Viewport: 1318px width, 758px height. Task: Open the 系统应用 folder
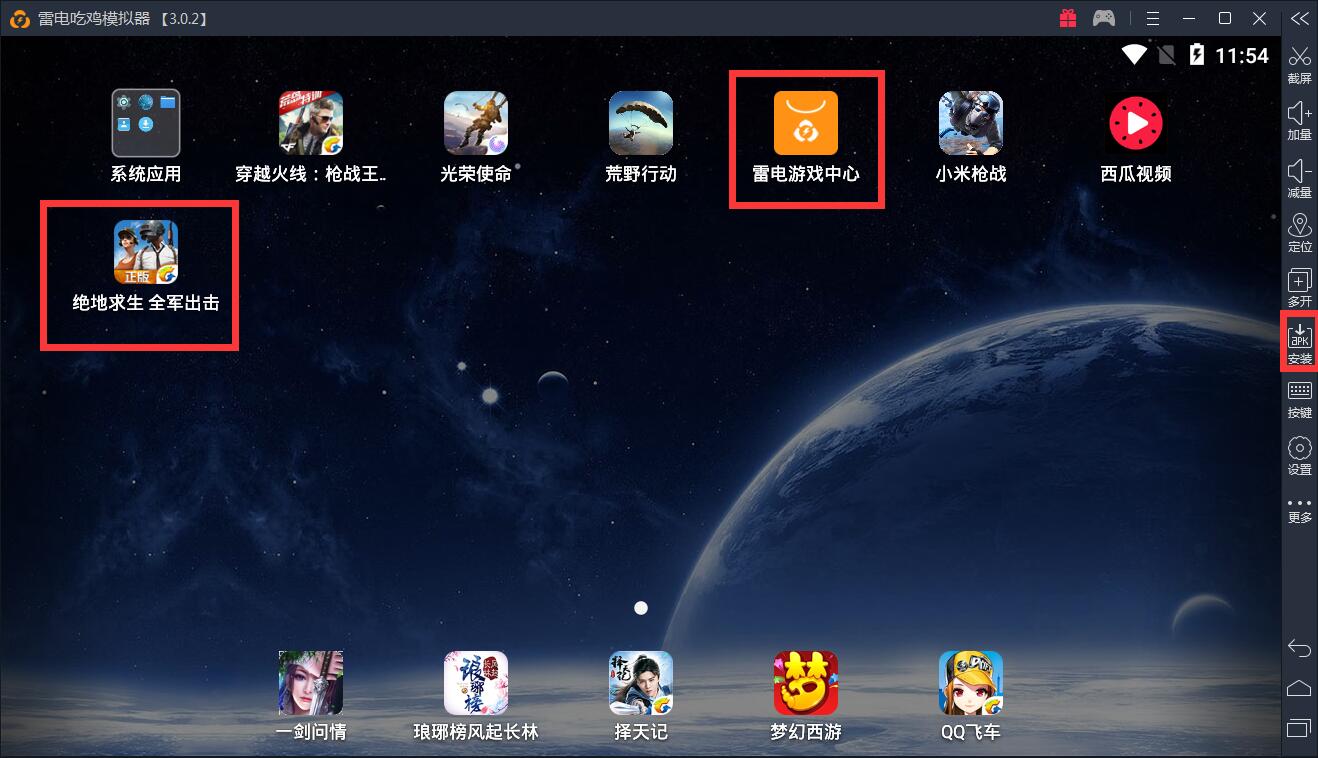point(145,124)
